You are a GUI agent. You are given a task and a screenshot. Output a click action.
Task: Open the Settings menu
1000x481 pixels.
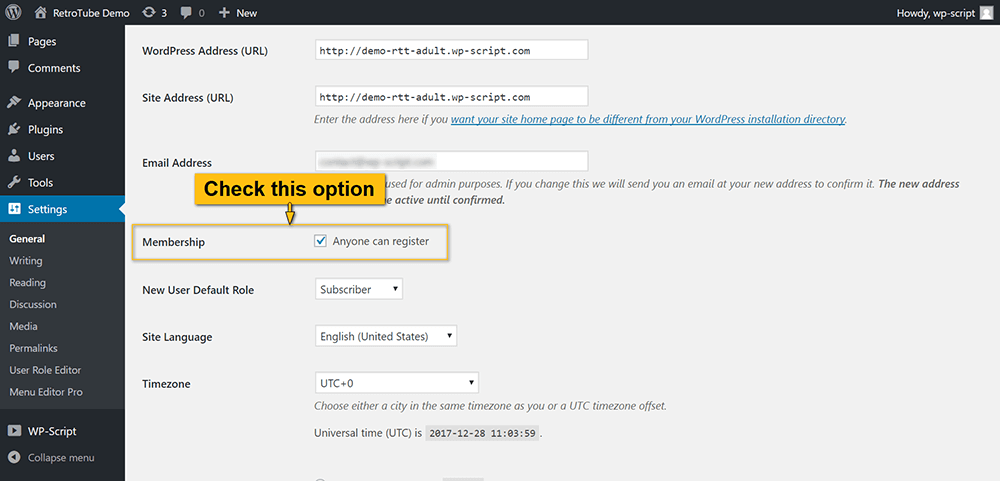(62, 209)
